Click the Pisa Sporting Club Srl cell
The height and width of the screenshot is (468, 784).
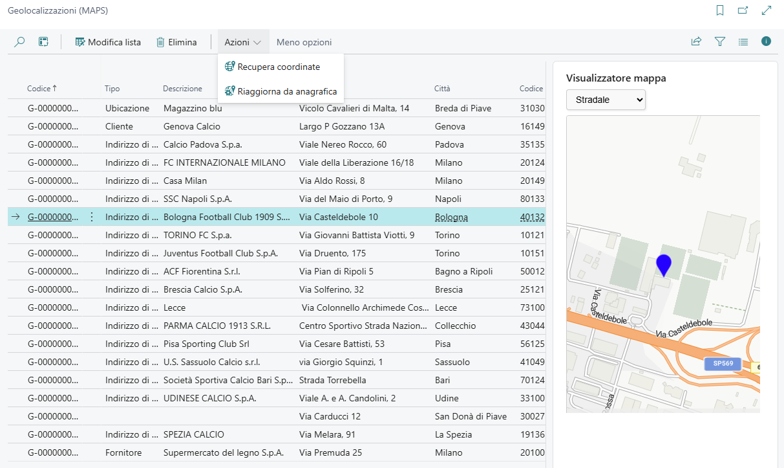click(x=206, y=344)
